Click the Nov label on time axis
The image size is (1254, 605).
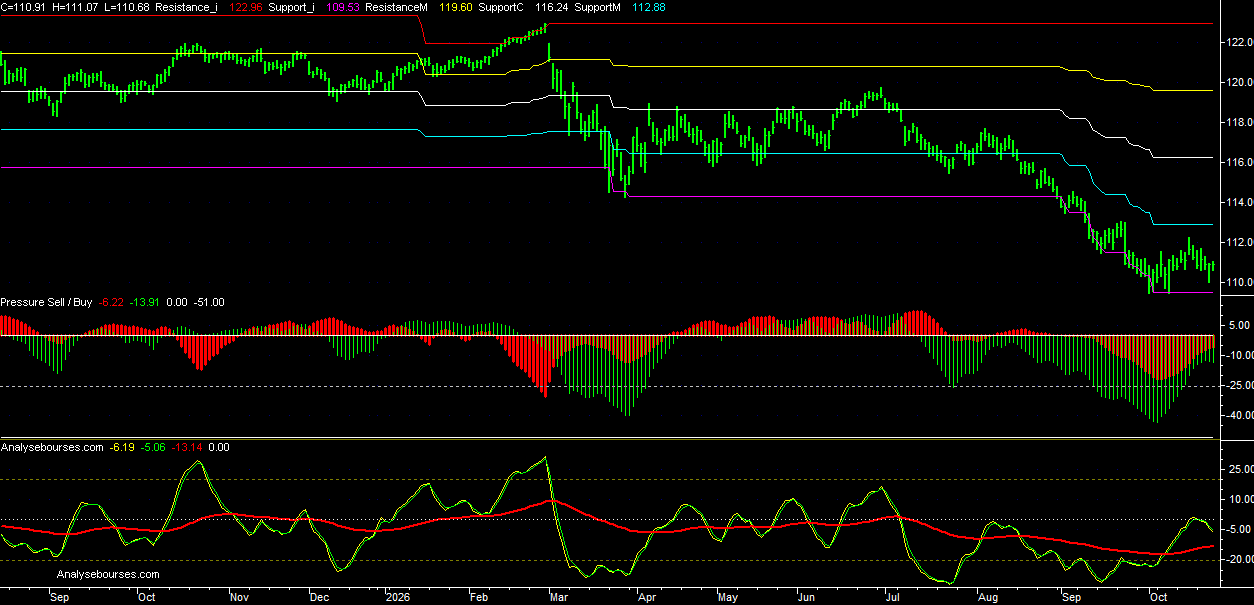(238, 597)
